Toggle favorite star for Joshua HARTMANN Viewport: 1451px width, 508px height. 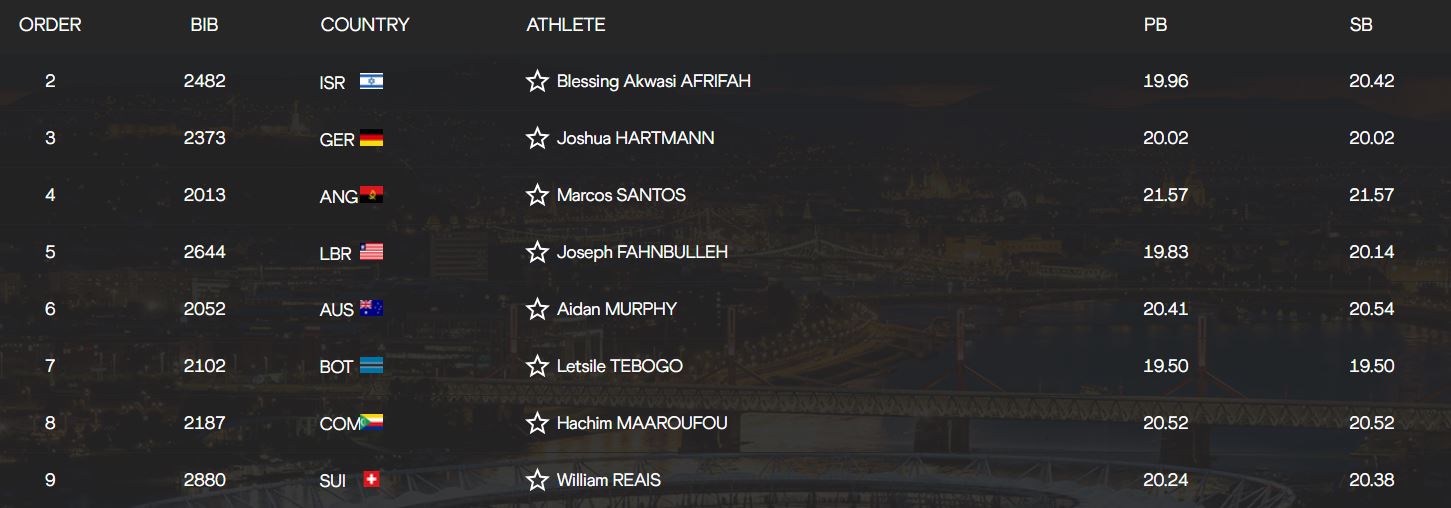tap(537, 138)
